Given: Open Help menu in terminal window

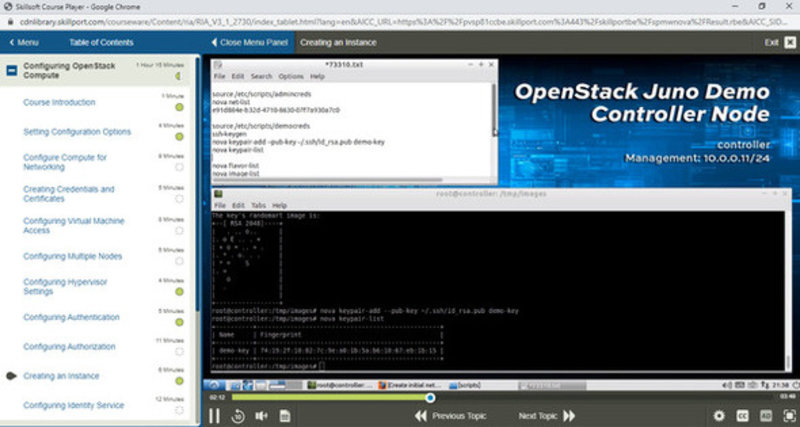Looking at the screenshot, I should [x=280, y=205].
